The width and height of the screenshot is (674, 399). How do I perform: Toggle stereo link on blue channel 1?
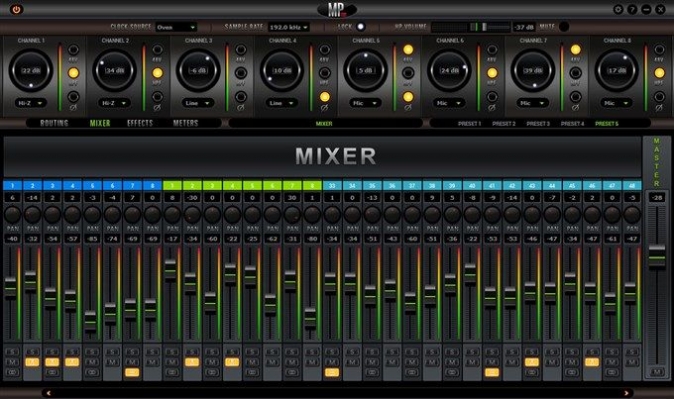coord(12,372)
